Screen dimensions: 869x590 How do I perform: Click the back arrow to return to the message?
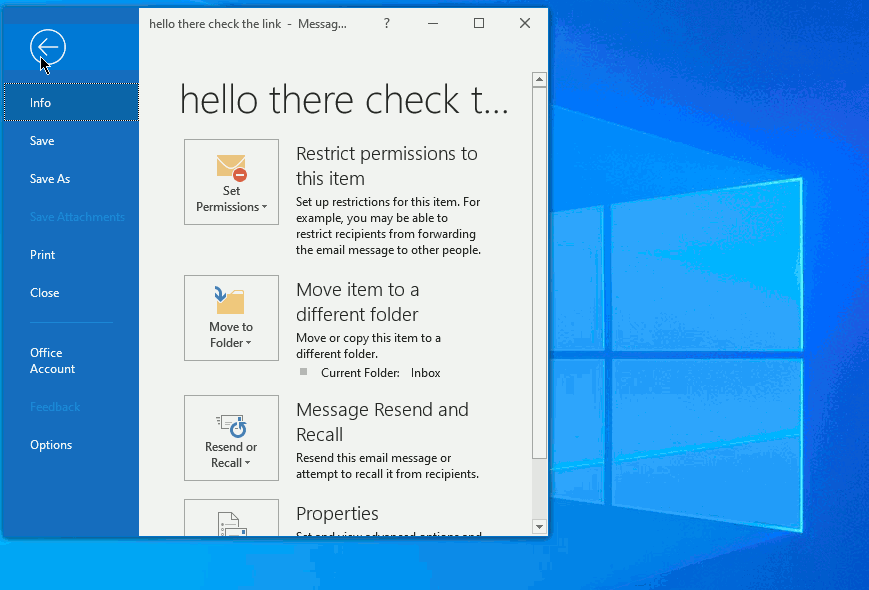[47, 47]
